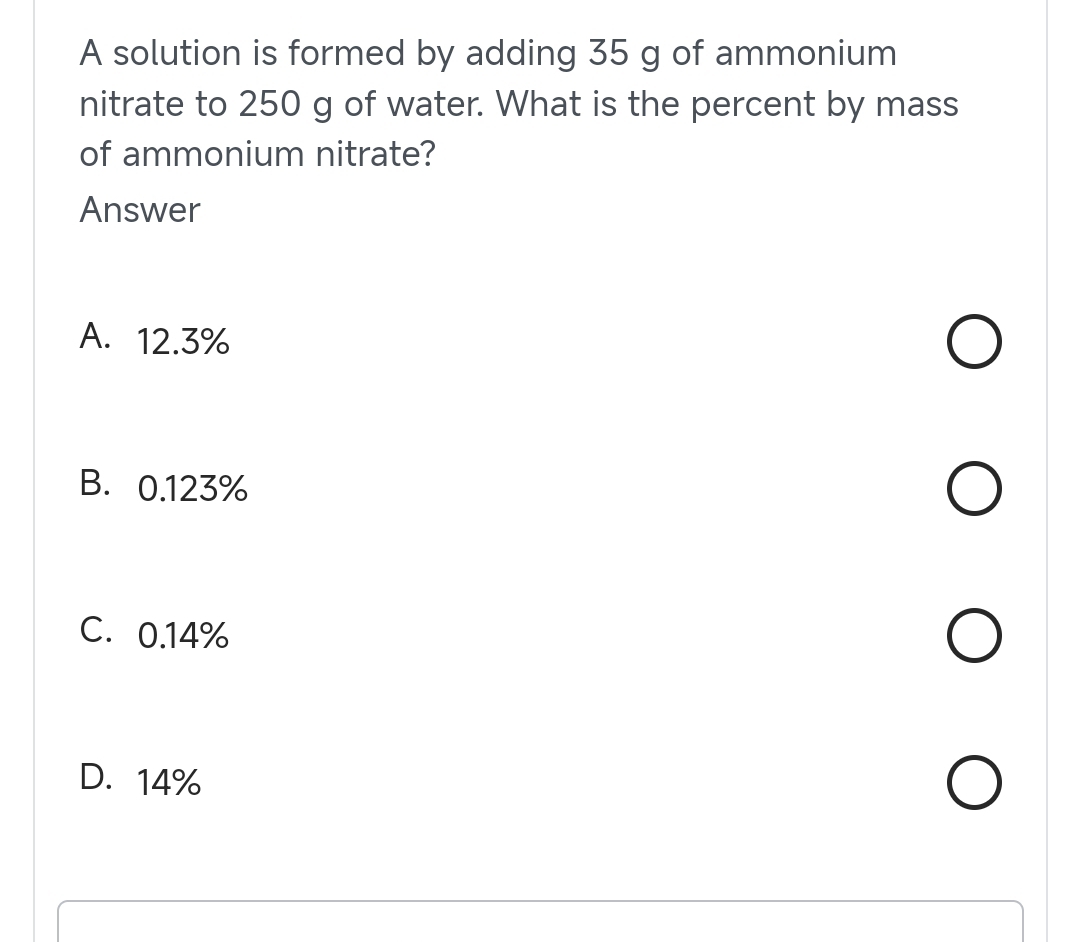1080x942 pixels.
Task: Click the option label A
Action: click(94, 337)
